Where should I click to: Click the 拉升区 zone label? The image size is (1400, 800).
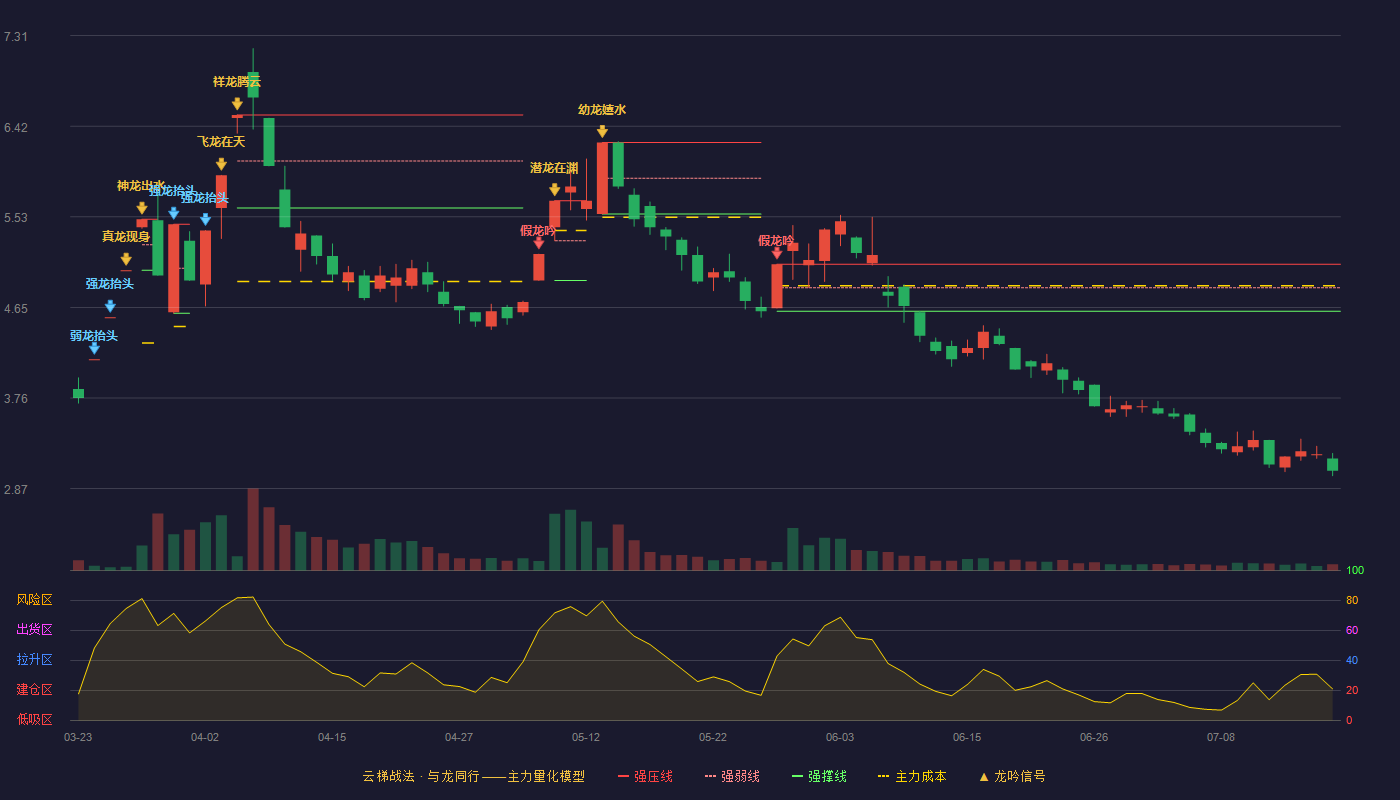(35, 660)
